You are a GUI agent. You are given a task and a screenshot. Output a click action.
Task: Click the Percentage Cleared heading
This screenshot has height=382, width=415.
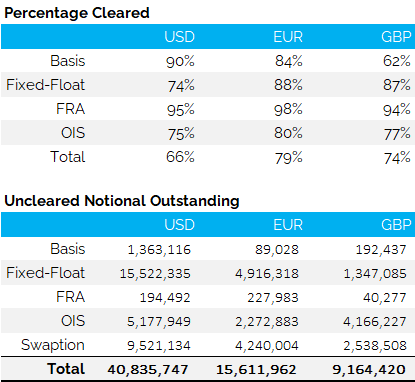77,13
